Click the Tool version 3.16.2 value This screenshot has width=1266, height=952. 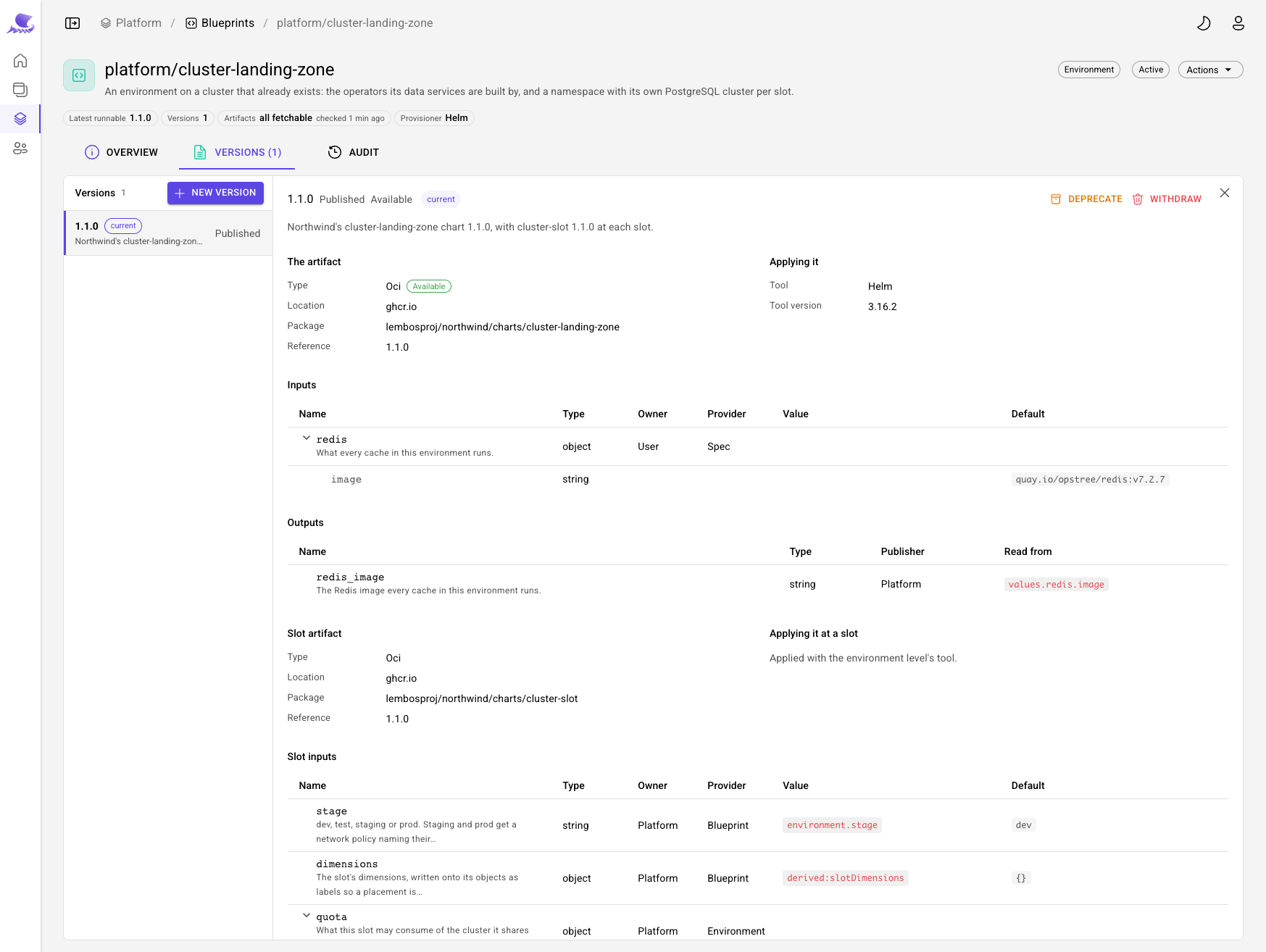(882, 306)
